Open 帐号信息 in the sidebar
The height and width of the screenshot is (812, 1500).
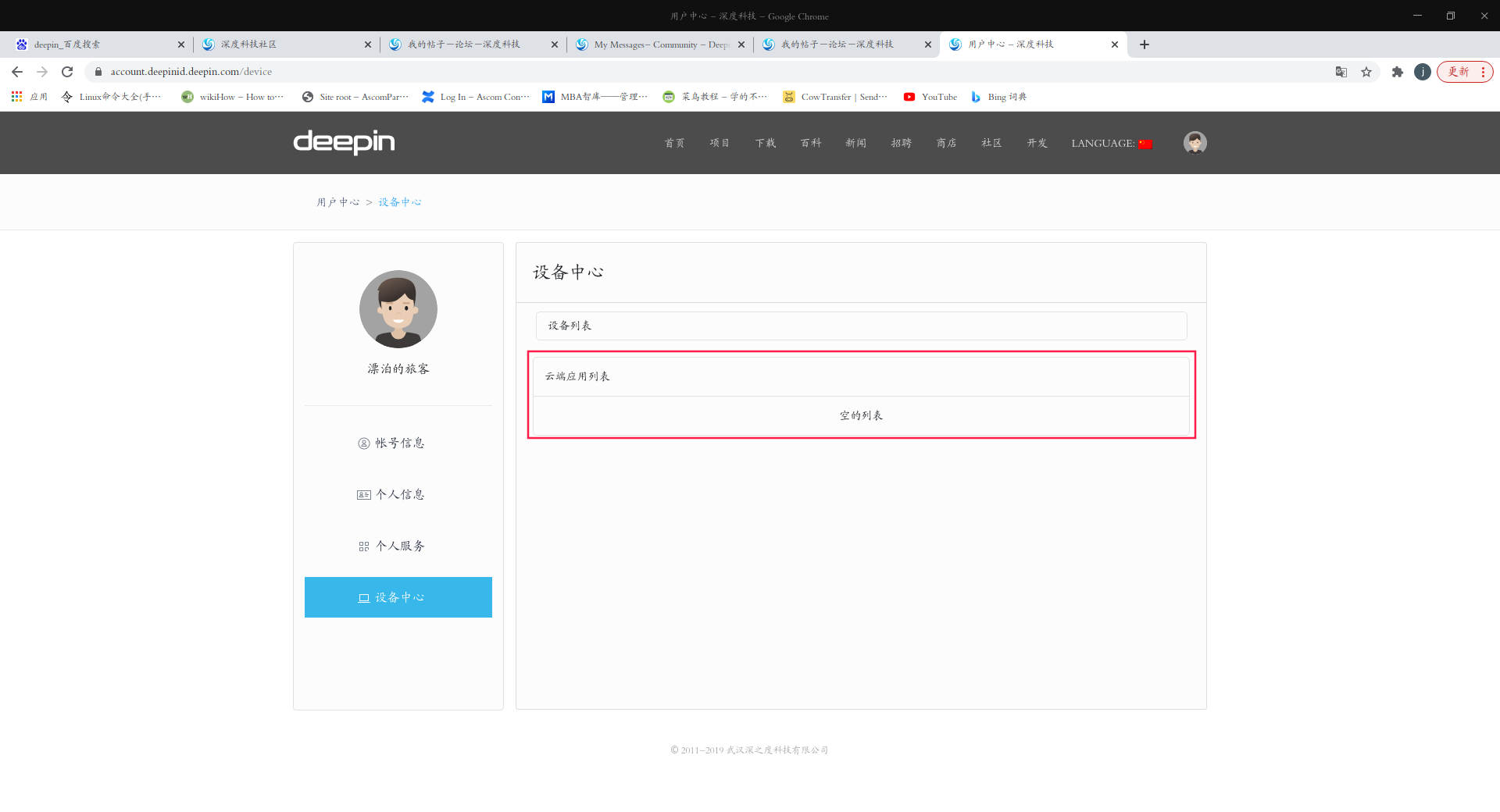click(x=398, y=443)
